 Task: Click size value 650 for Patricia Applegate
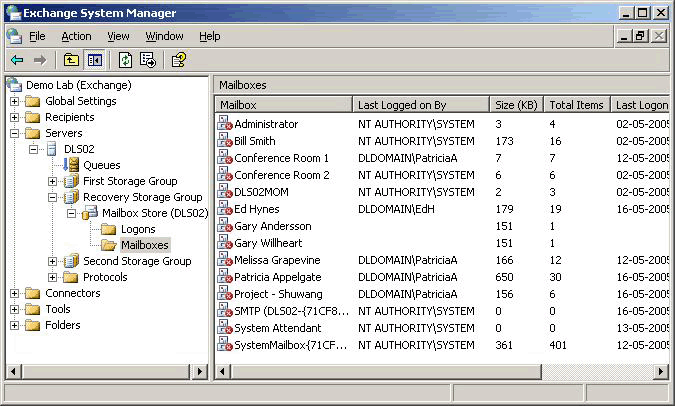(504, 277)
